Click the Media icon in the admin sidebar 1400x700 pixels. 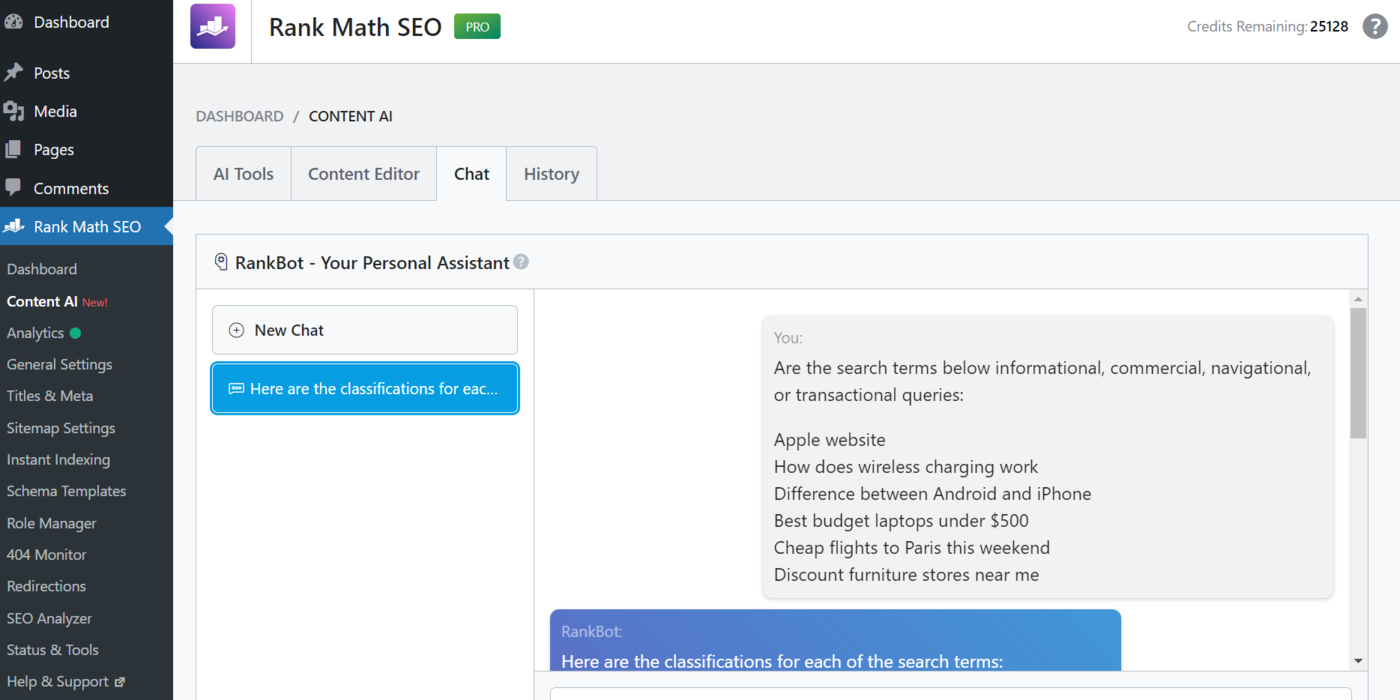click(14, 111)
